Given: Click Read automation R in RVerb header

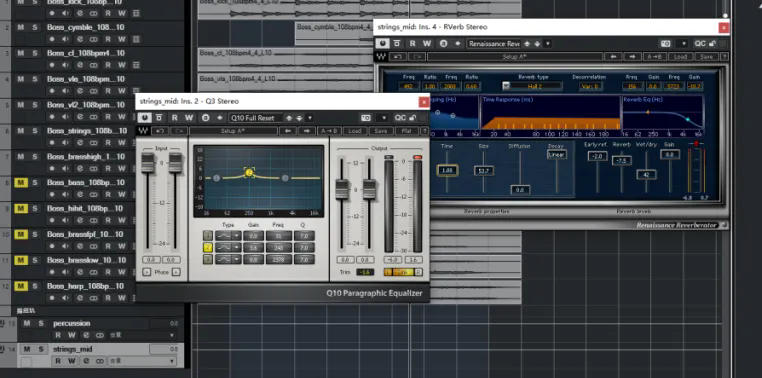Looking at the screenshot, I should (412, 44).
